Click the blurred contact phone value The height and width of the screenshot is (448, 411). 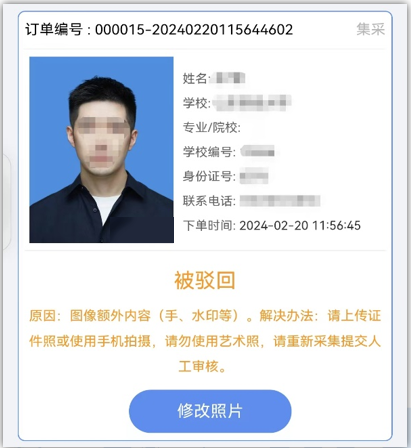(280, 201)
